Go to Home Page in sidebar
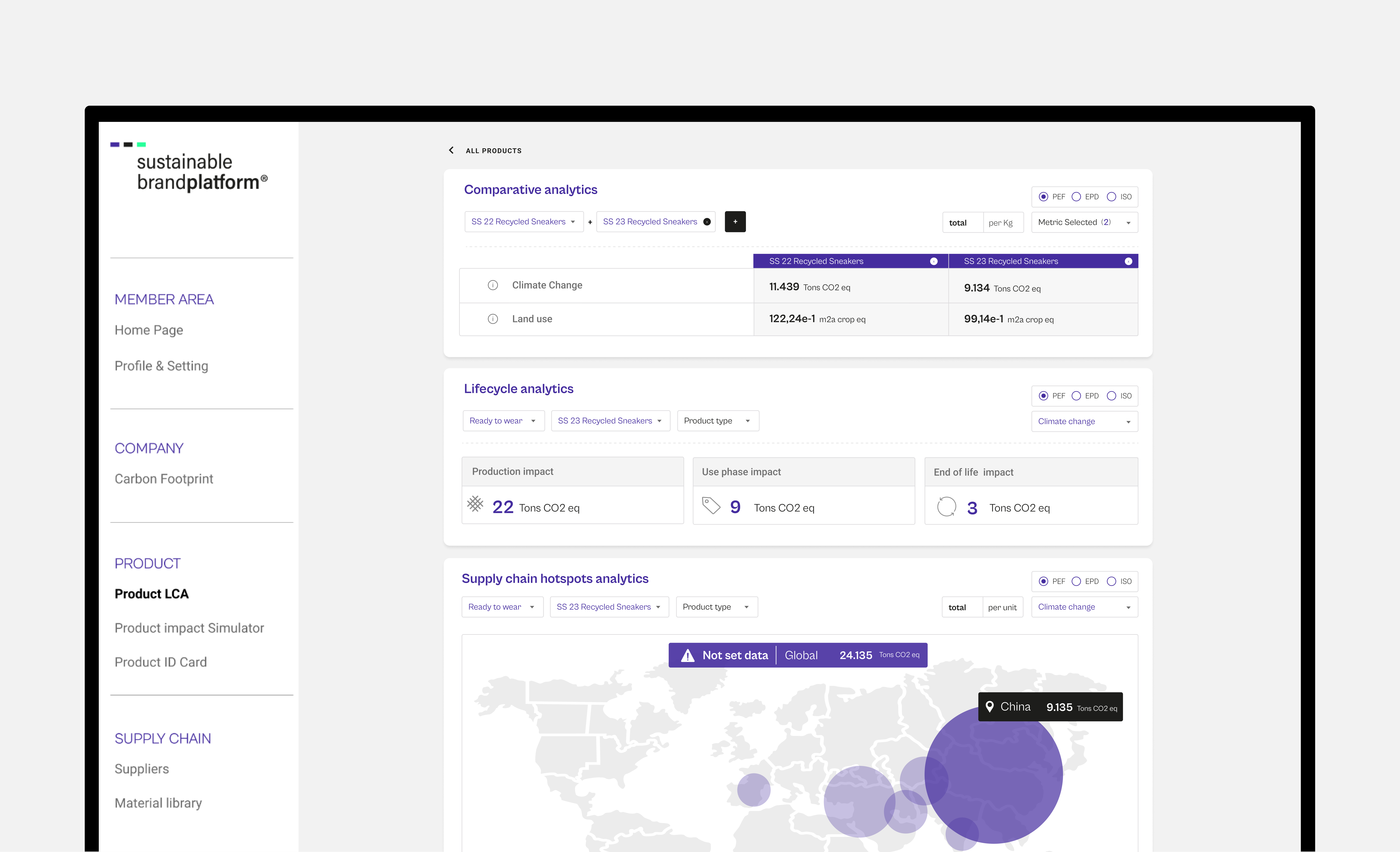Image resolution: width=1400 pixels, height=852 pixels. [x=149, y=330]
